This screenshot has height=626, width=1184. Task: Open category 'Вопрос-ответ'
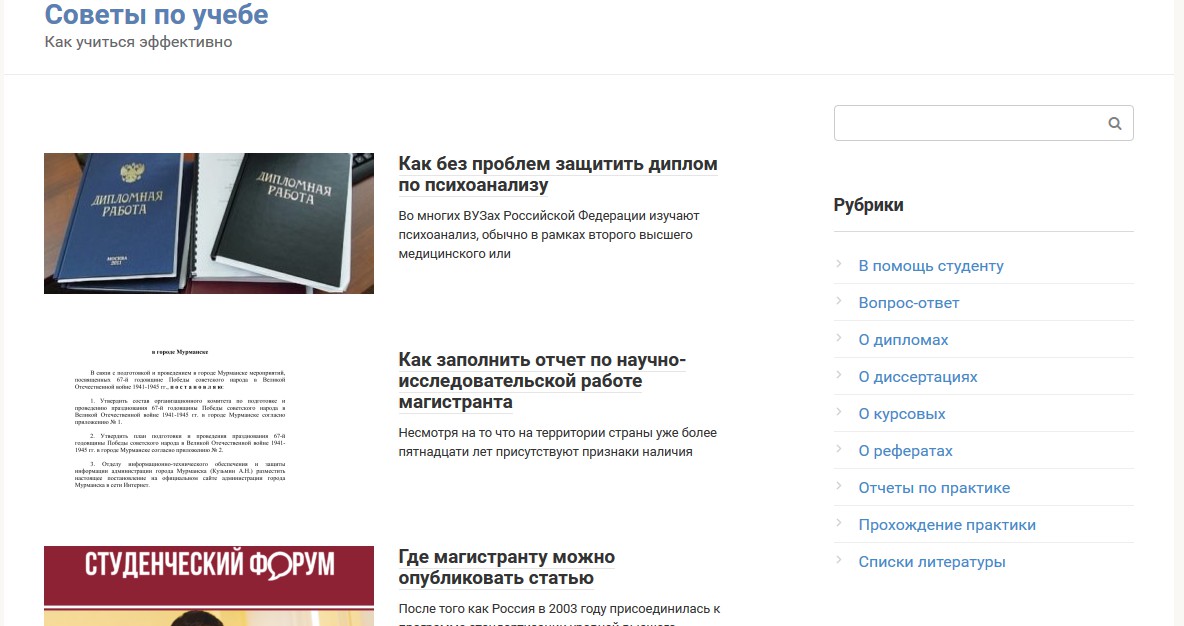tap(908, 303)
